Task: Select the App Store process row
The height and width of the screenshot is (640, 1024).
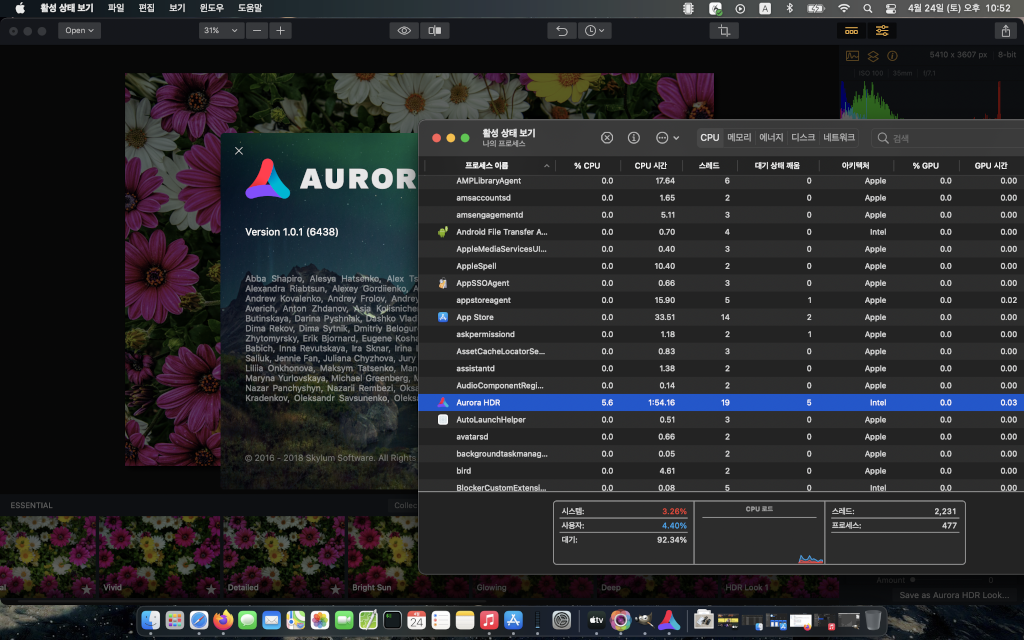Action: pos(721,317)
